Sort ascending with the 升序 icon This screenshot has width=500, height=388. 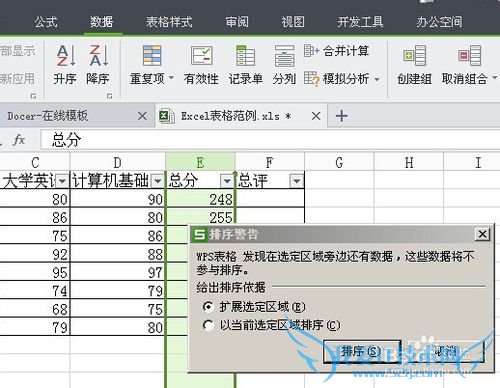[65, 55]
